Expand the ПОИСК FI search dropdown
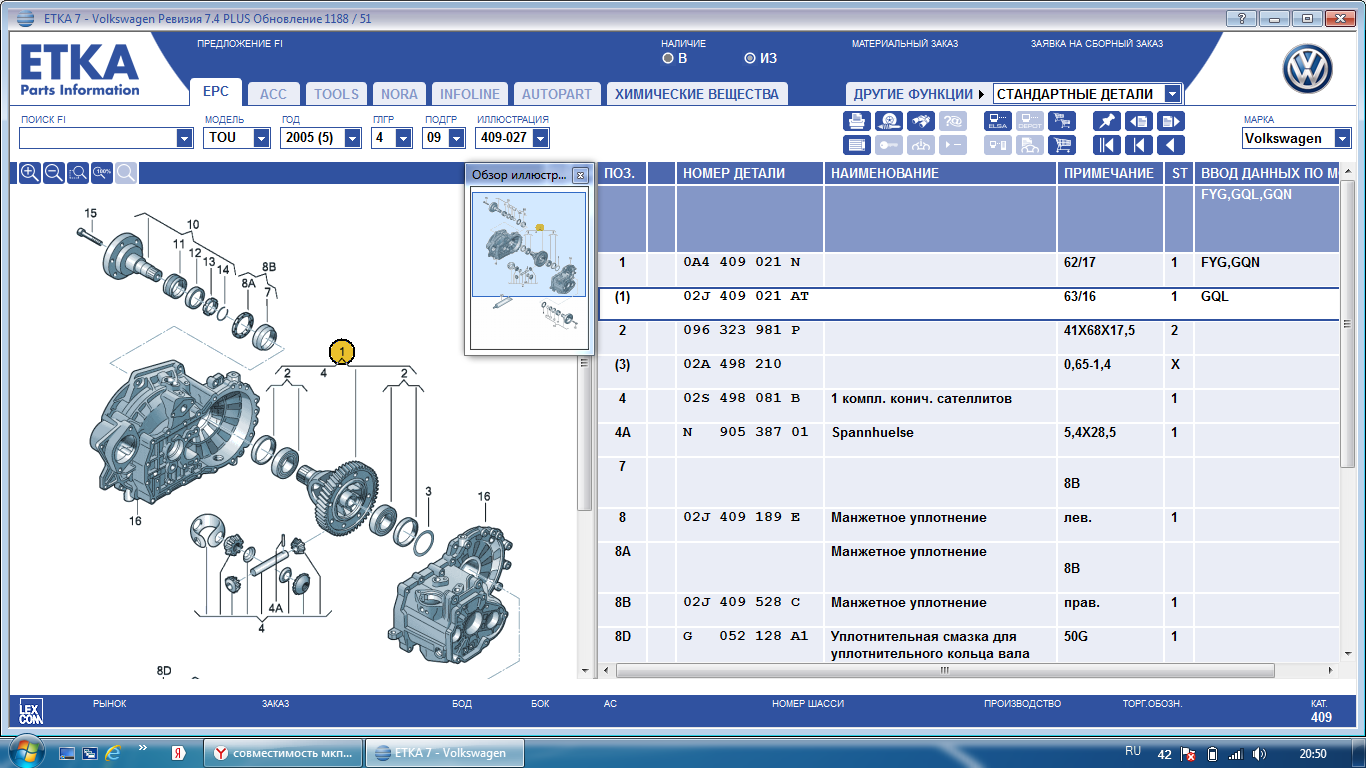This screenshot has height=768, width=1366. [x=184, y=138]
